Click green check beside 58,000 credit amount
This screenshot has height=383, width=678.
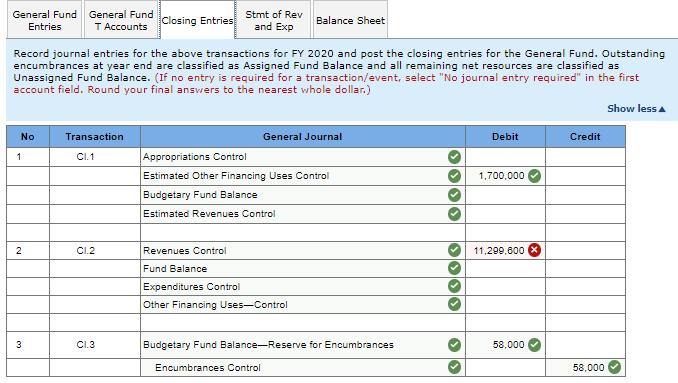[x=614, y=367]
